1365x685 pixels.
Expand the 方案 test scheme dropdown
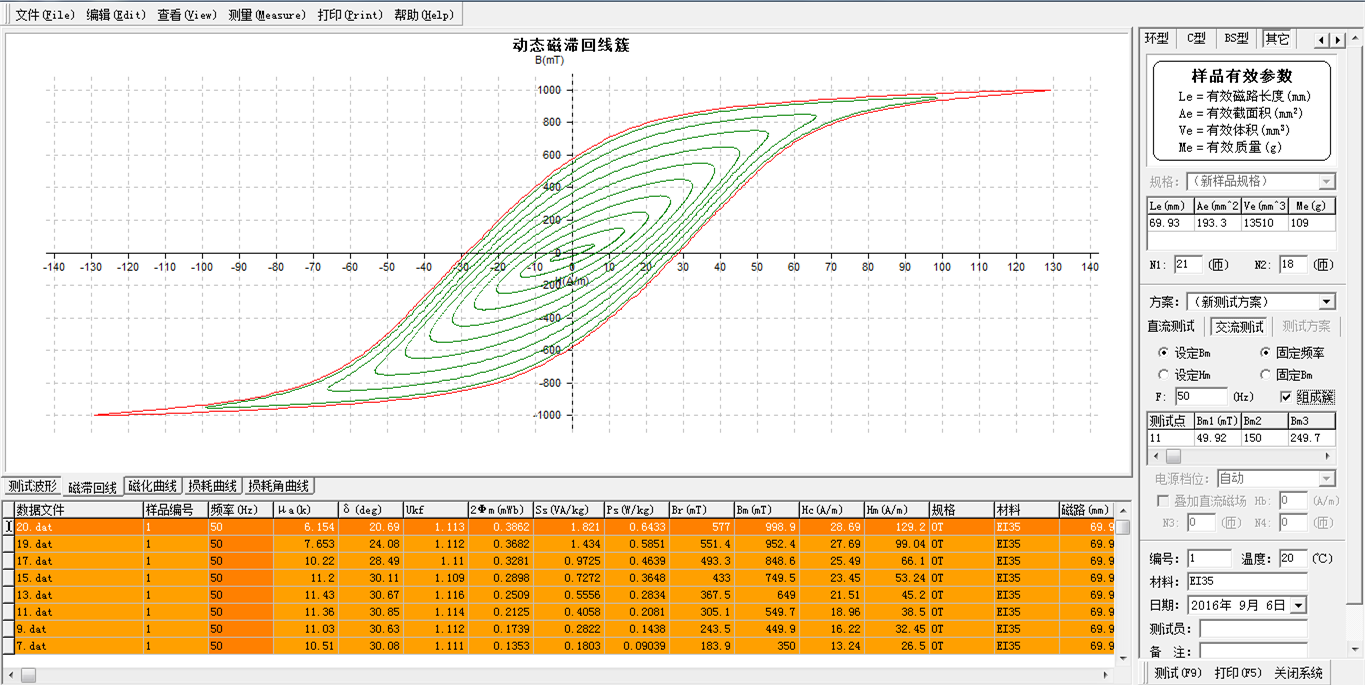click(1327, 301)
